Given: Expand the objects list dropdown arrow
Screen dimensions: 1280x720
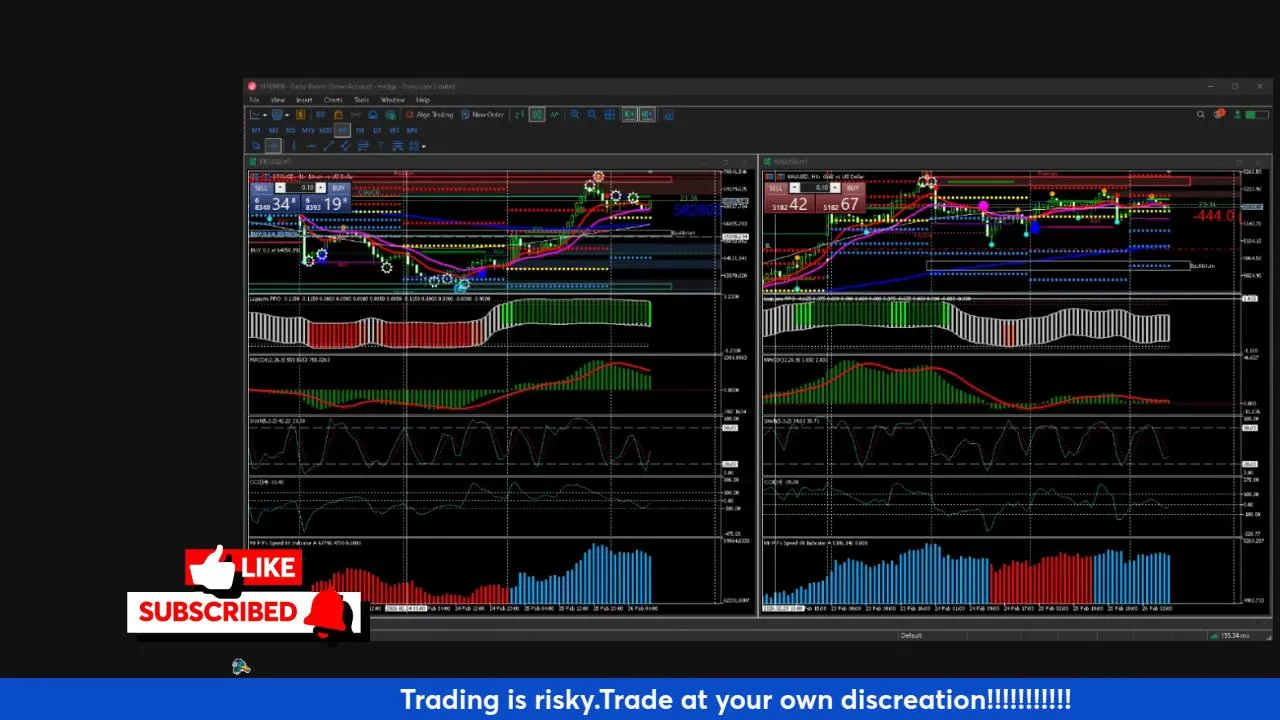Looking at the screenshot, I should (424, 146).
